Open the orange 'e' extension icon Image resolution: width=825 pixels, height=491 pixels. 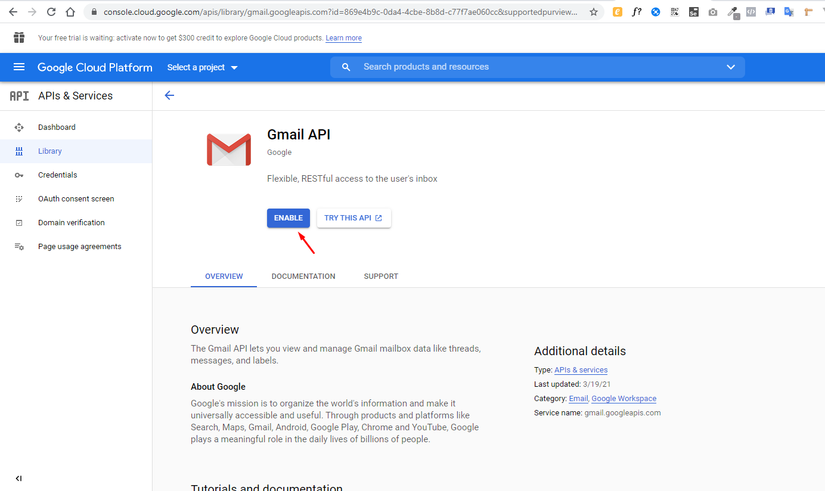click(618, 12)
